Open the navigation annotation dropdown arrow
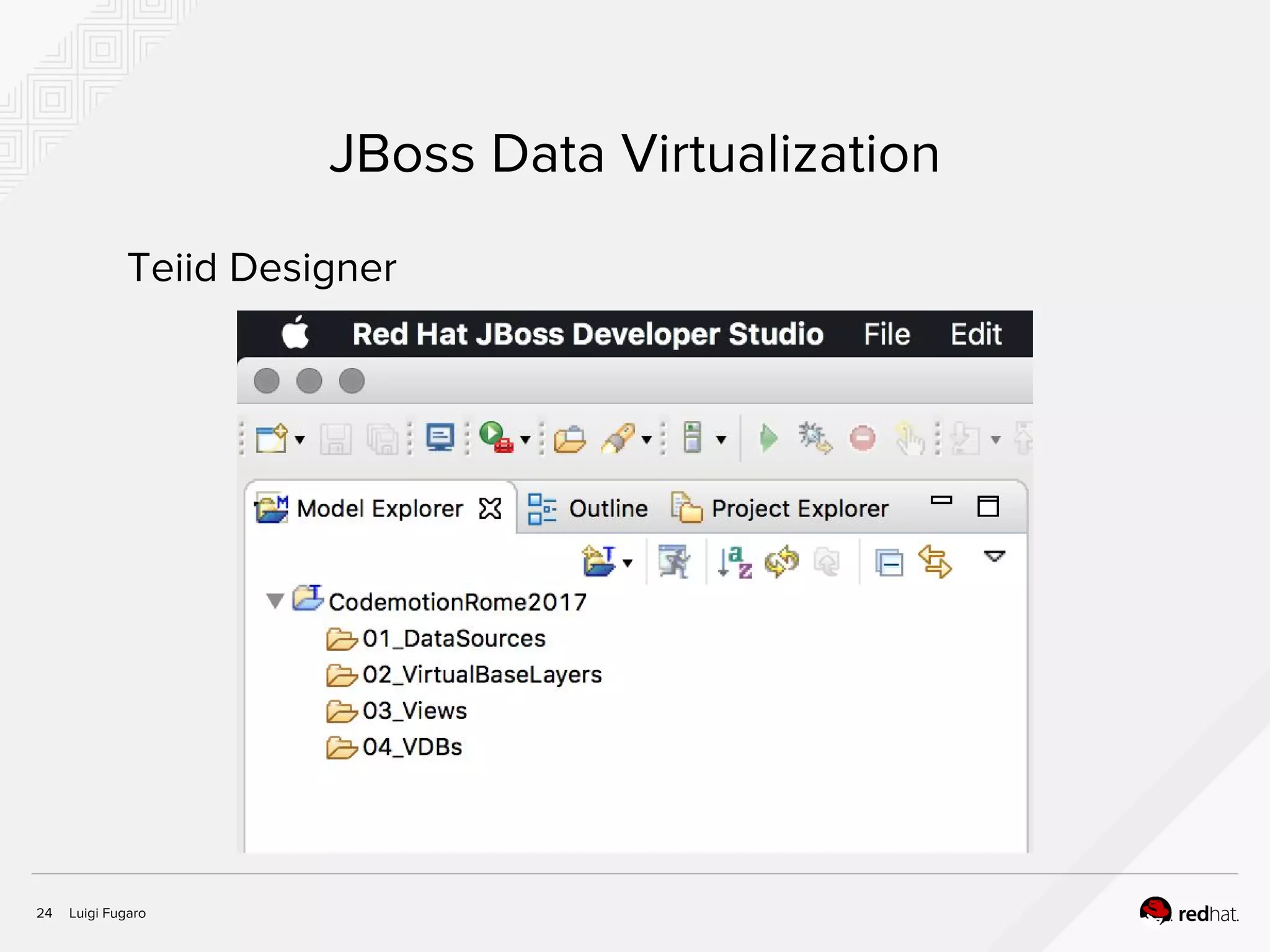The height and width of the screenshot is (952, 1270). coord(996,440)
